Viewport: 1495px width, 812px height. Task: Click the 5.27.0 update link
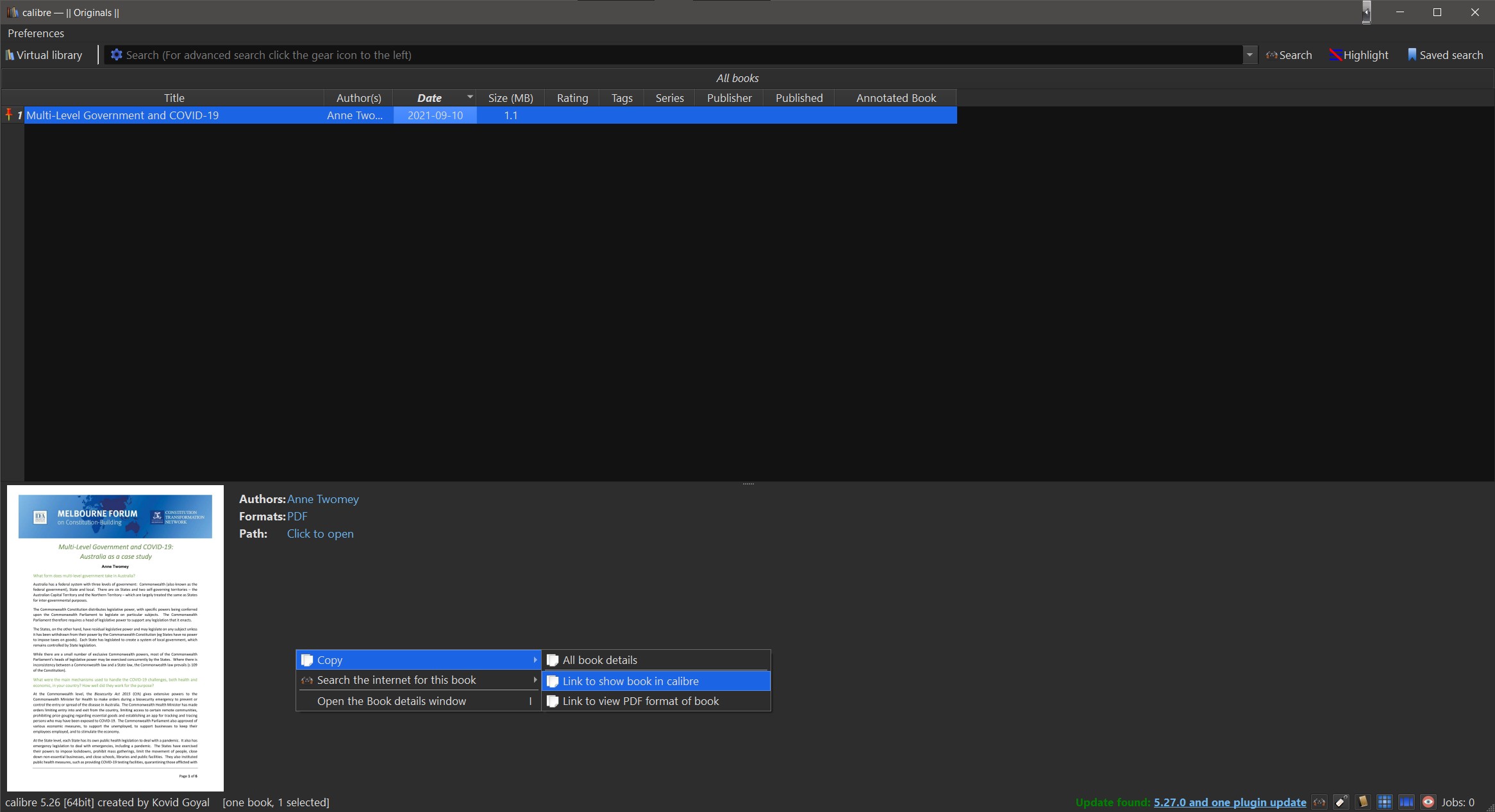pos(1230,802)
